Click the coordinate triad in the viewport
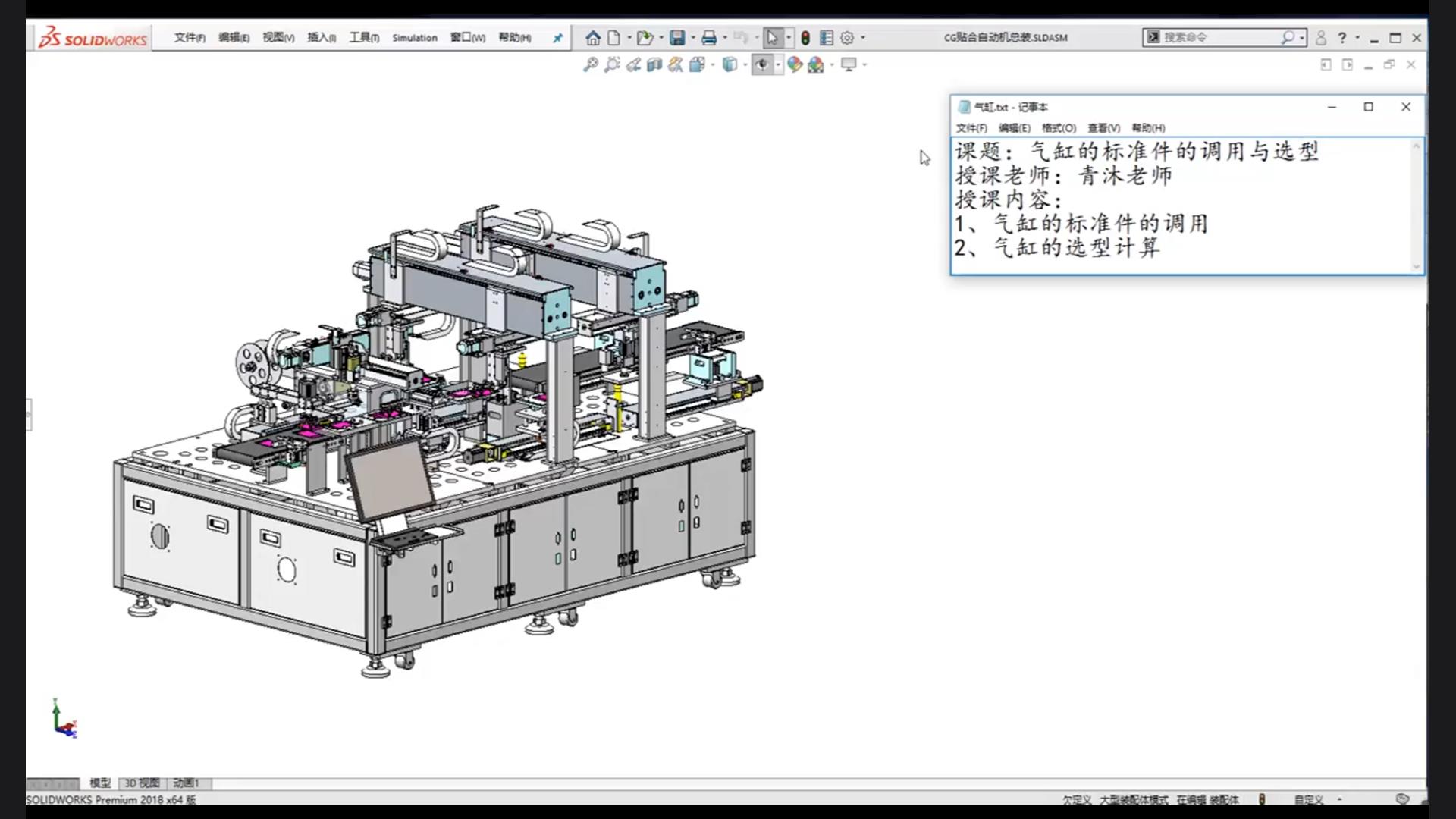 (x=64, y=719)
